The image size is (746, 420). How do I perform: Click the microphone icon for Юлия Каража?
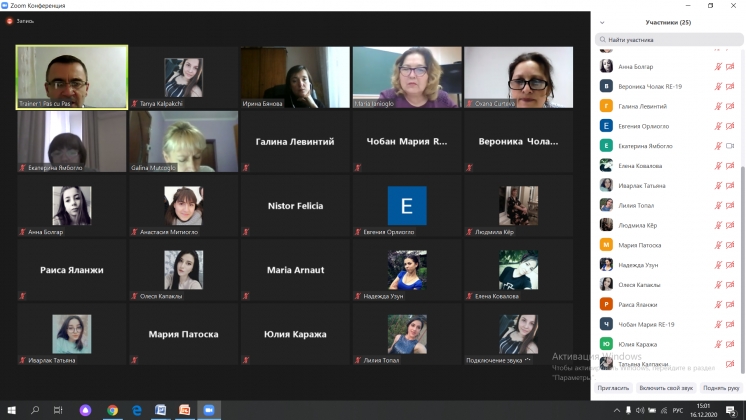click(x=718, y=344)
